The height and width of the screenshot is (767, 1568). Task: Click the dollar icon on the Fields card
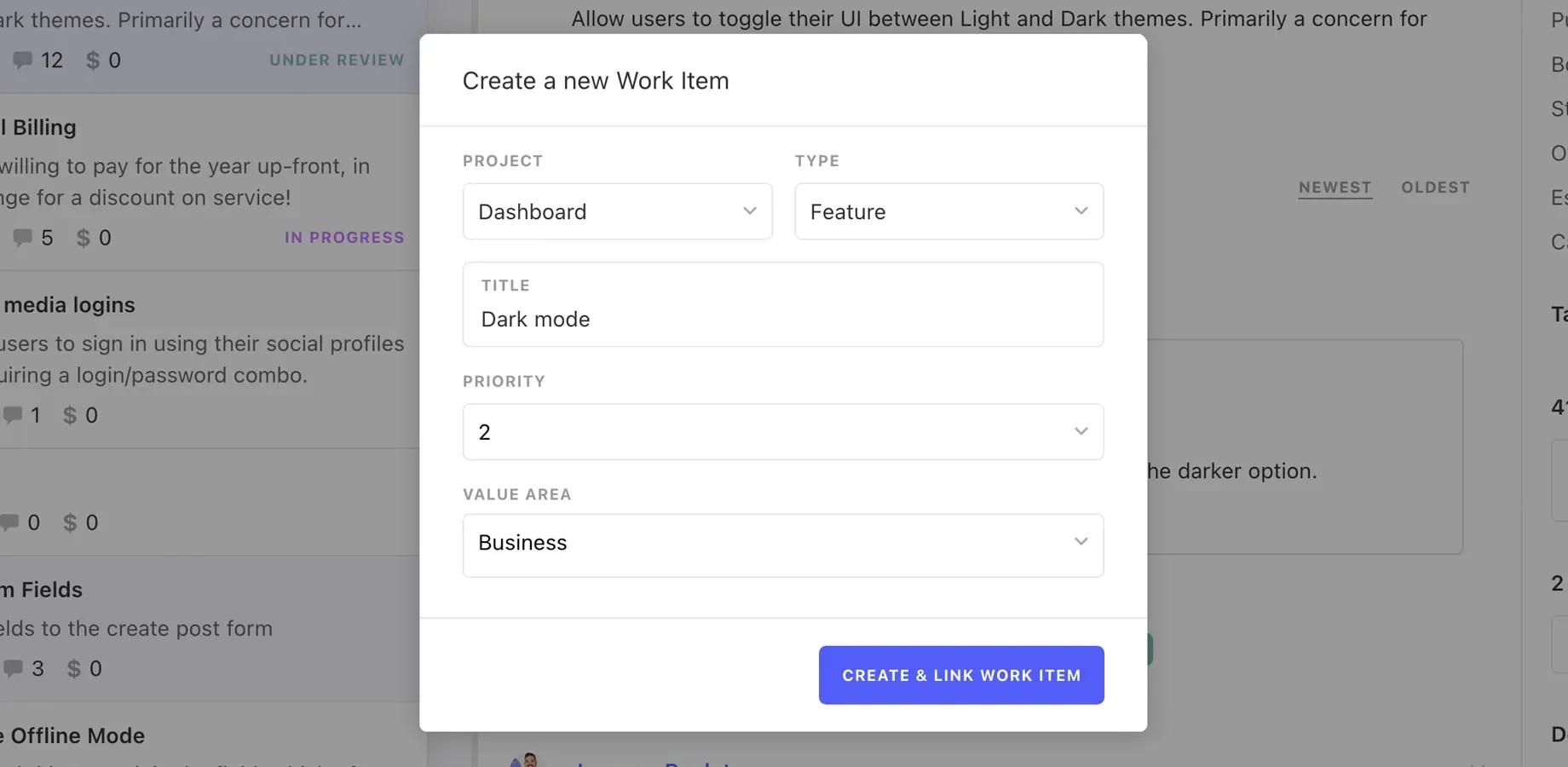75,668
